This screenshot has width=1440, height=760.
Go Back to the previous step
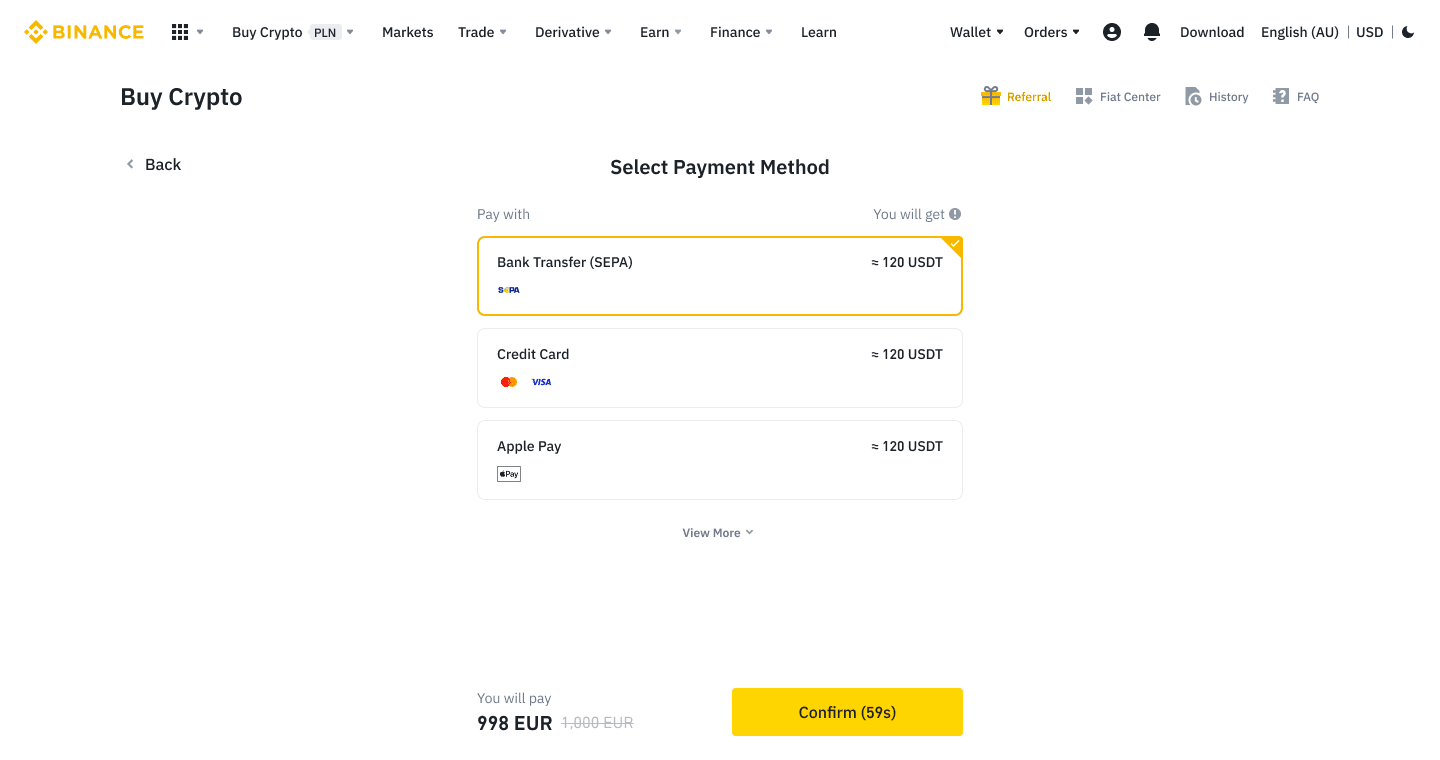coord(153,165)
